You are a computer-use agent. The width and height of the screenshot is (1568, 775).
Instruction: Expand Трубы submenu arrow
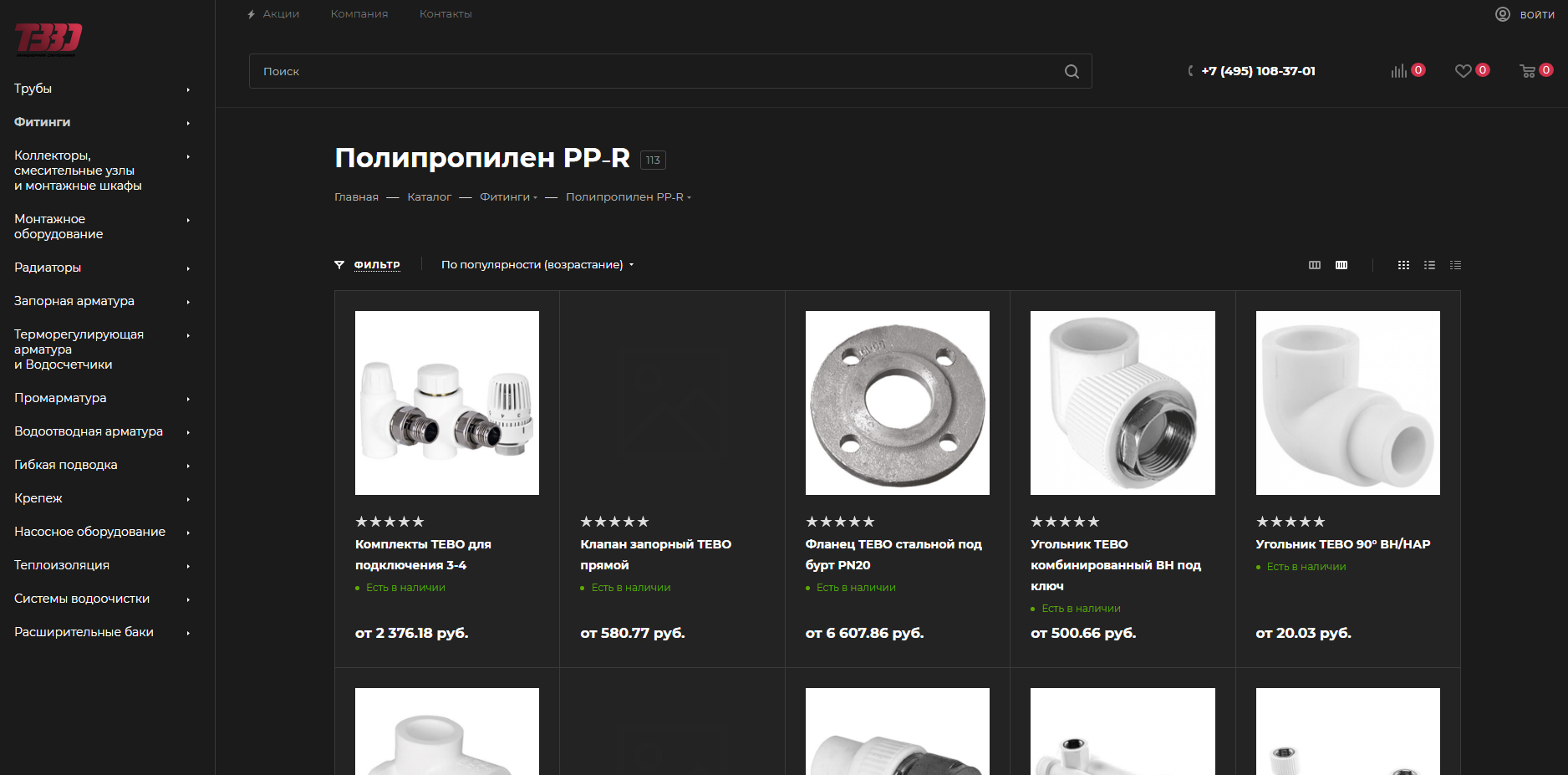(x=188, y=89)
